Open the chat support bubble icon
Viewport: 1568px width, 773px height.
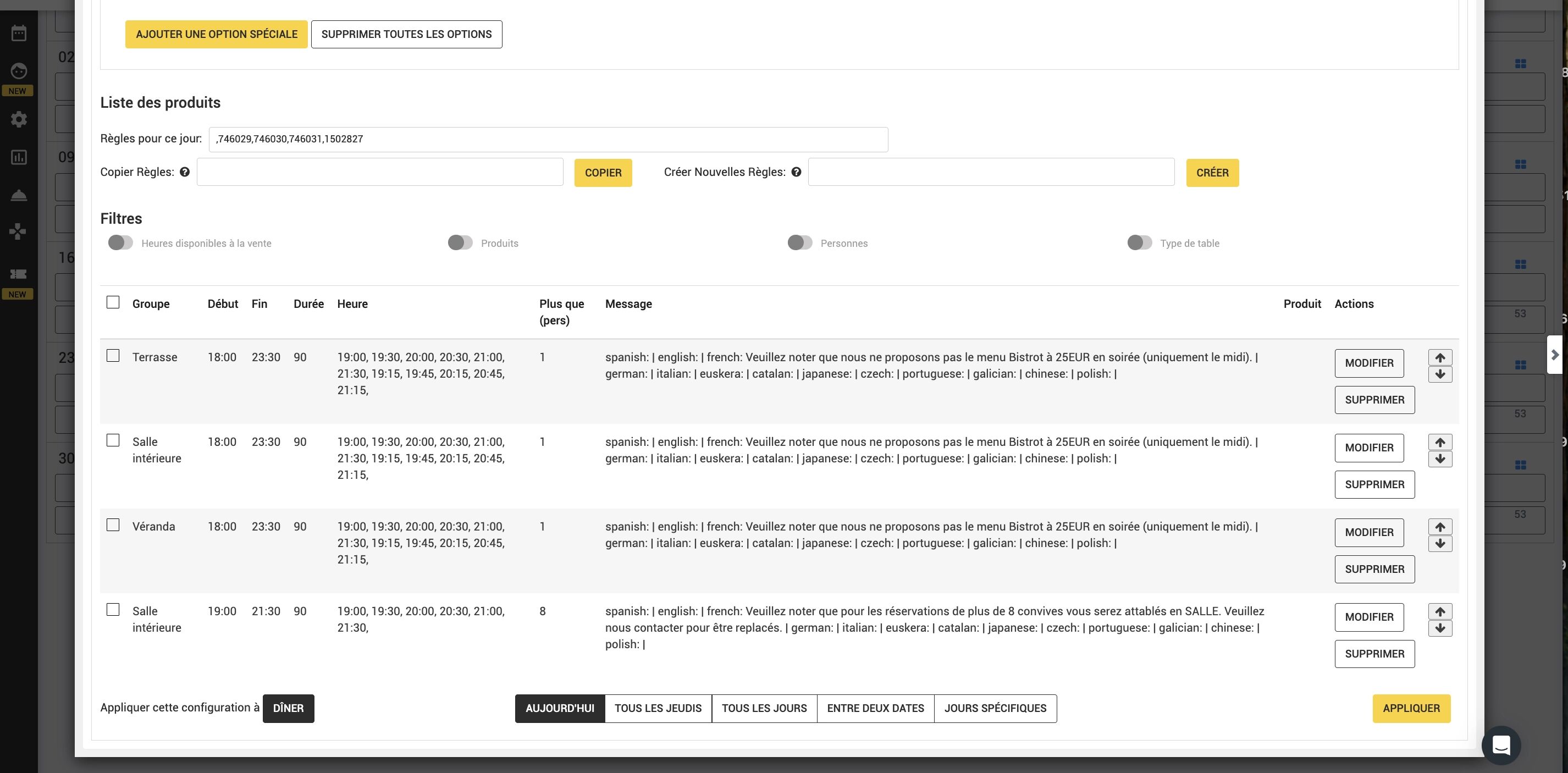1500,745
